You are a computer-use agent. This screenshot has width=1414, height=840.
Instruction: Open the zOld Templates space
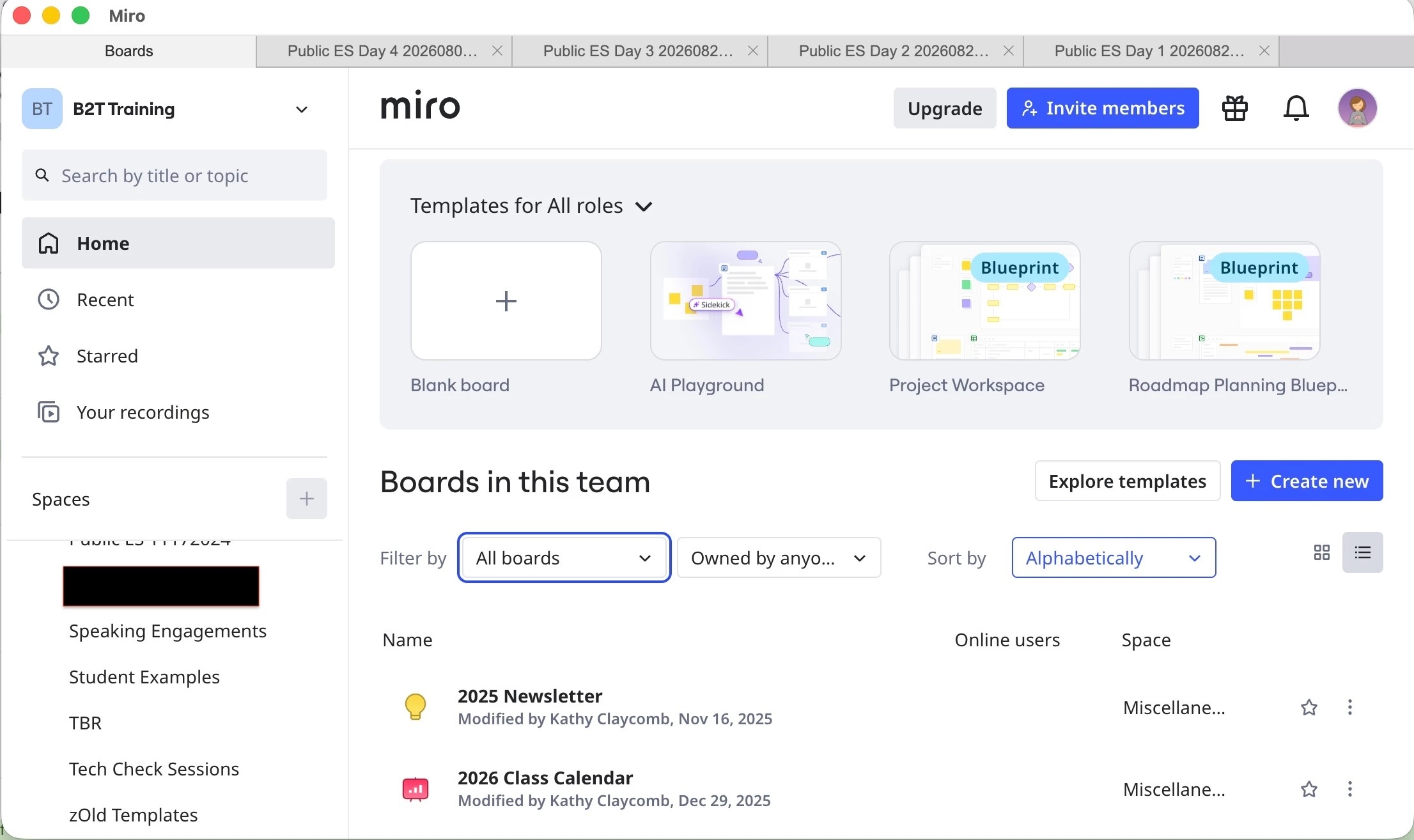point(134,816)
